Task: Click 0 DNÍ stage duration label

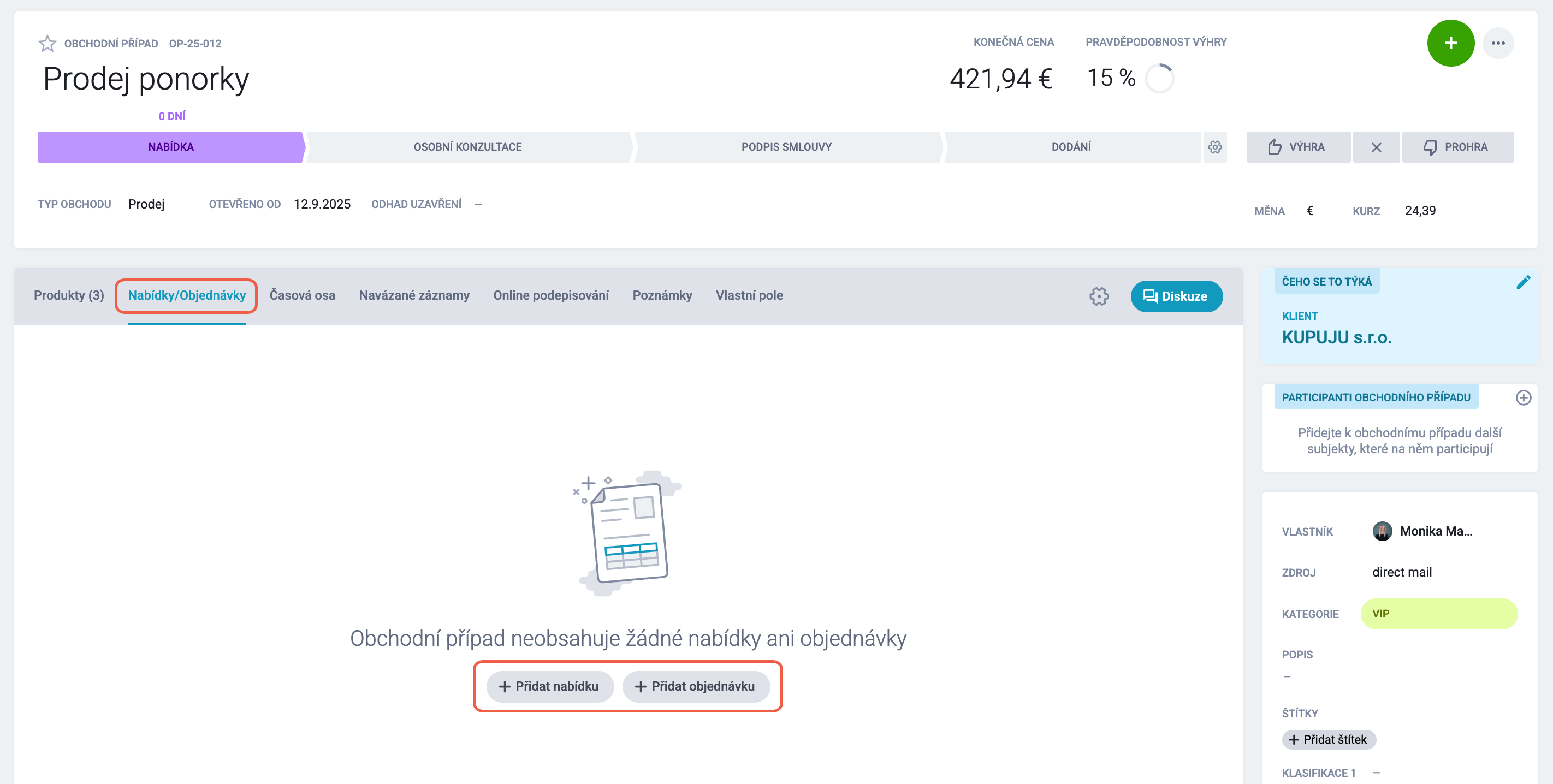Action: (x=172, y=116)
